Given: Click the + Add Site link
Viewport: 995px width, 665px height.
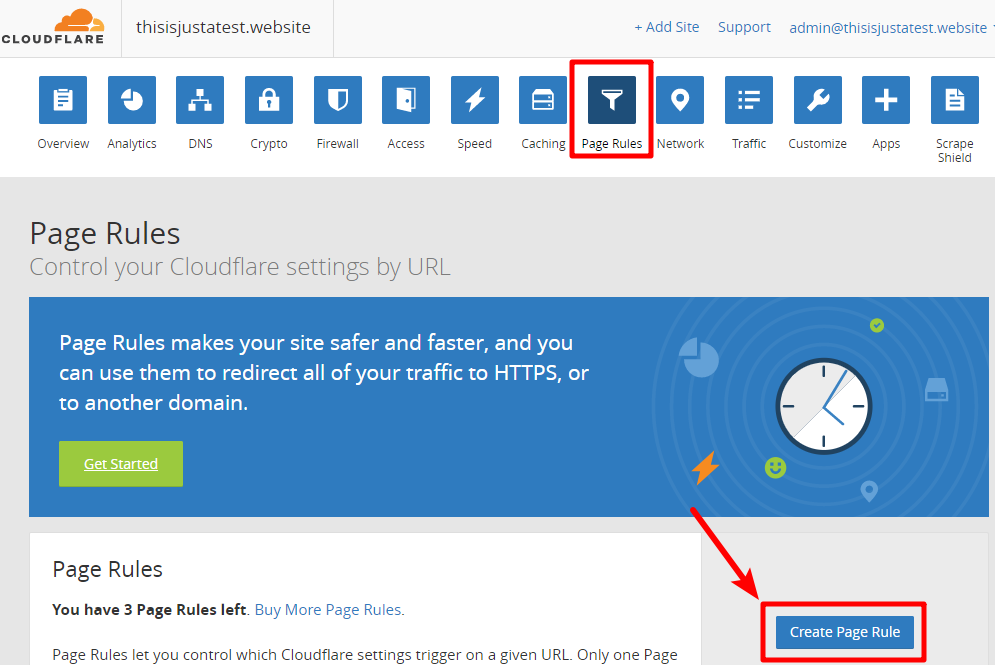Looking at the screenshot, I should click(667, 27).
